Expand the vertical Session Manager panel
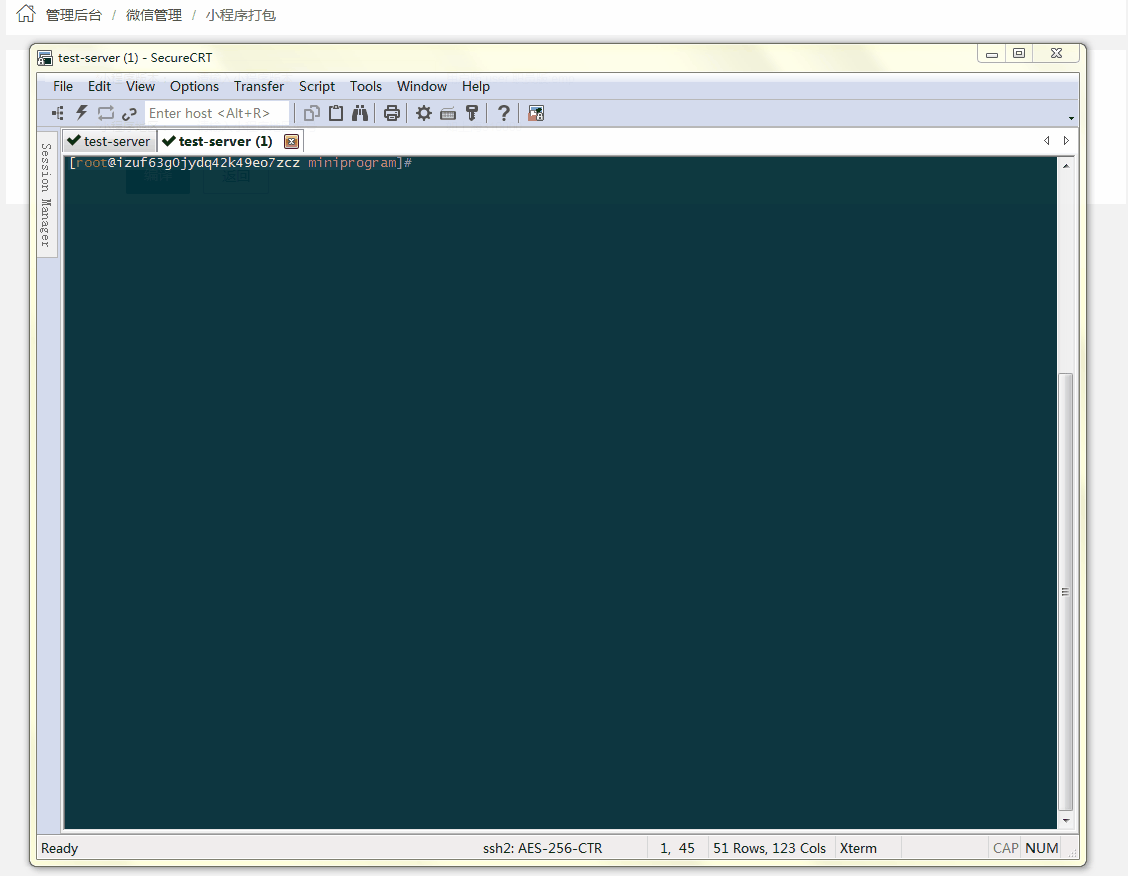Viewport: 1128px width, 876px height. [46, 194]
